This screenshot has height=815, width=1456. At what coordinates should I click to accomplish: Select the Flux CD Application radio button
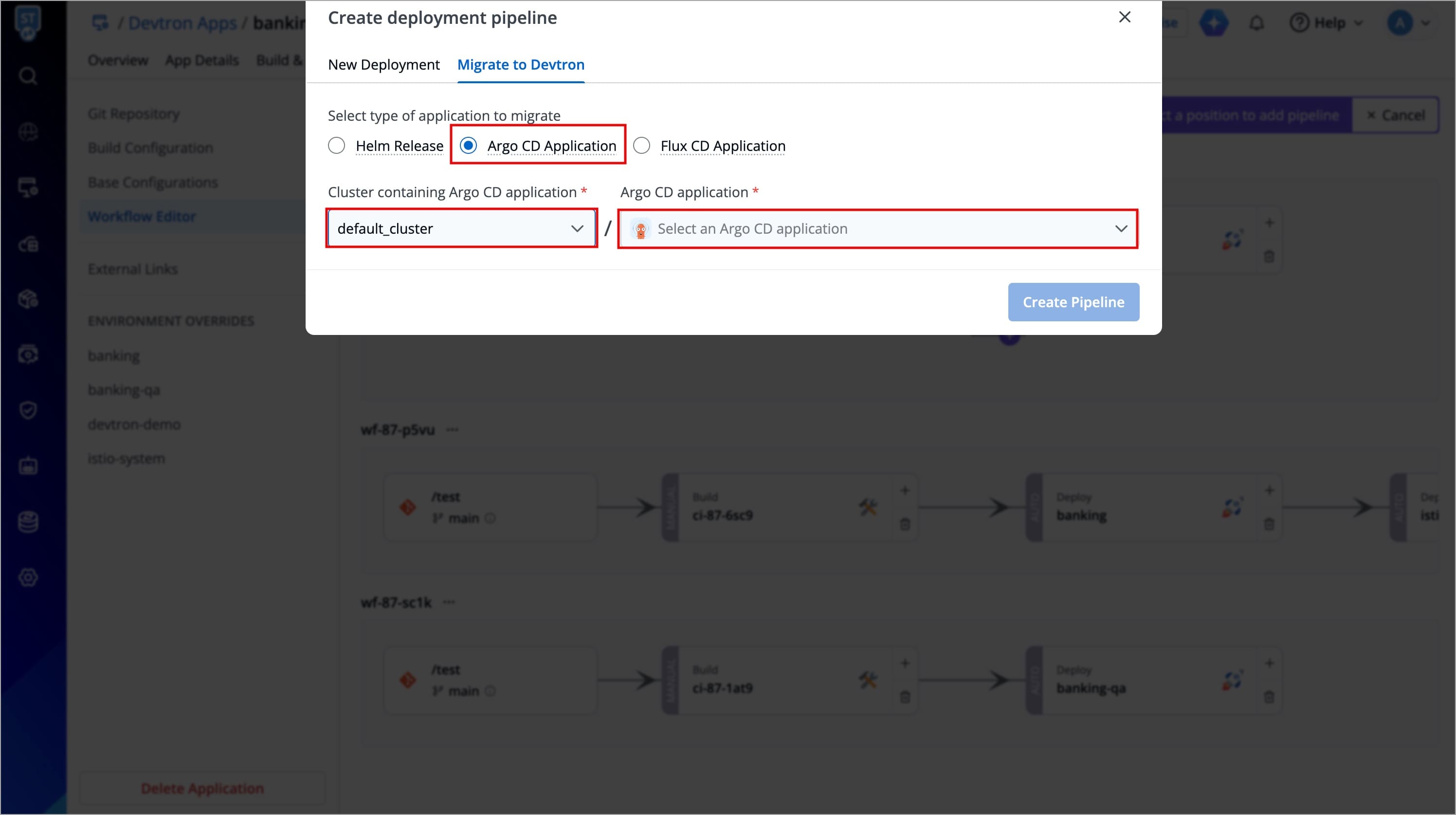click(x=641, y=146)
